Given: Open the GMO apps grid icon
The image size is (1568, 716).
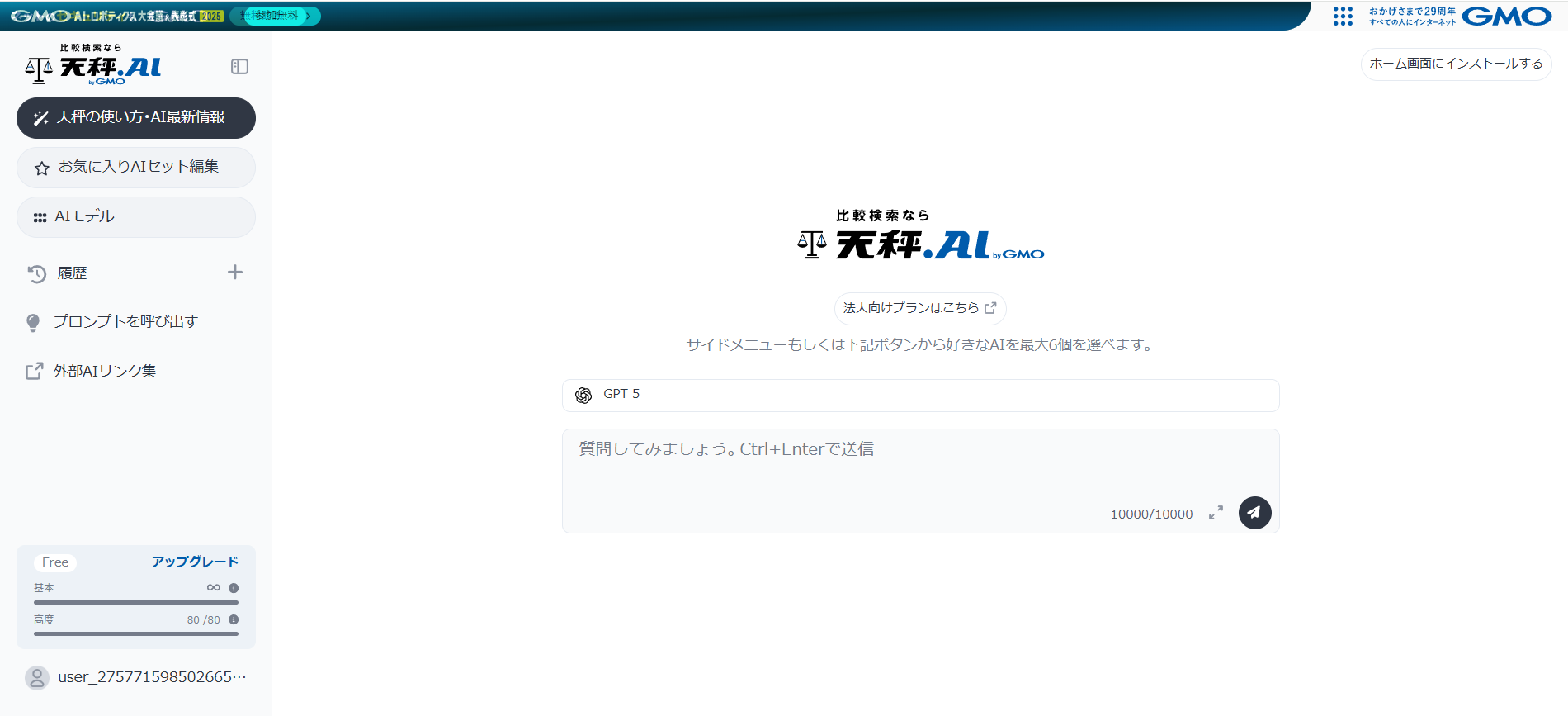Looking at the screenshot, I should pos(1343,17).
